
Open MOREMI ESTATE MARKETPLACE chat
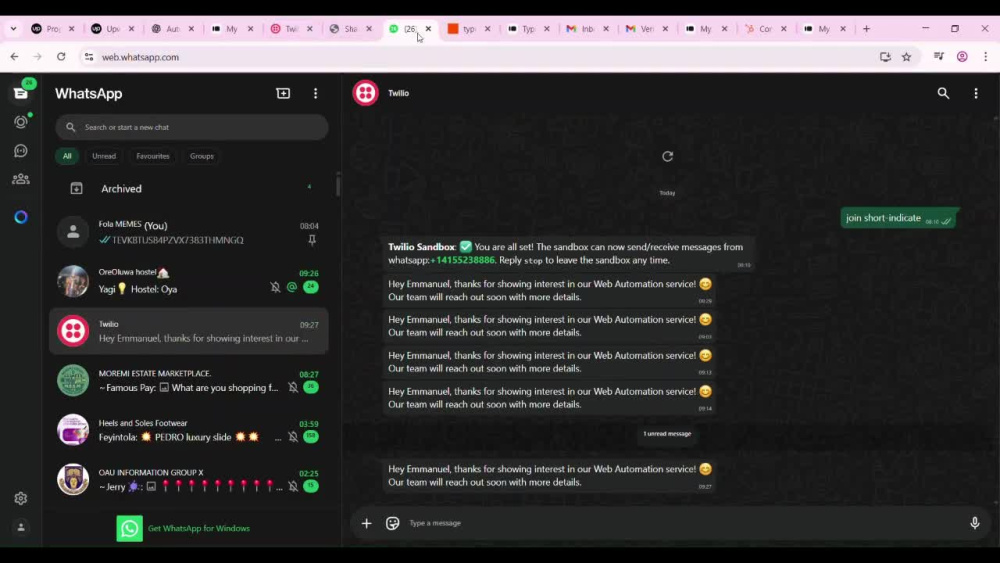[189, 381]
